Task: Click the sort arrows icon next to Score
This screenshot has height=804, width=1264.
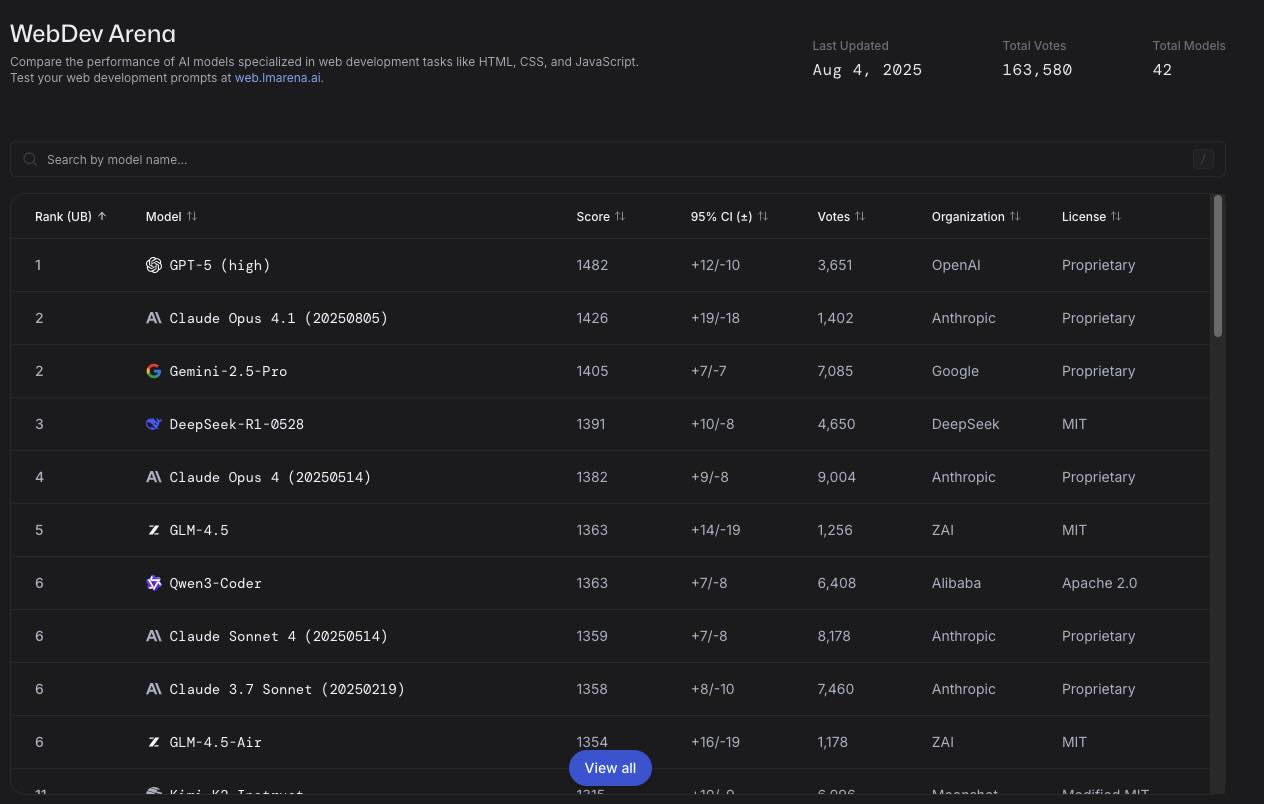Action: tap(620, 216)
